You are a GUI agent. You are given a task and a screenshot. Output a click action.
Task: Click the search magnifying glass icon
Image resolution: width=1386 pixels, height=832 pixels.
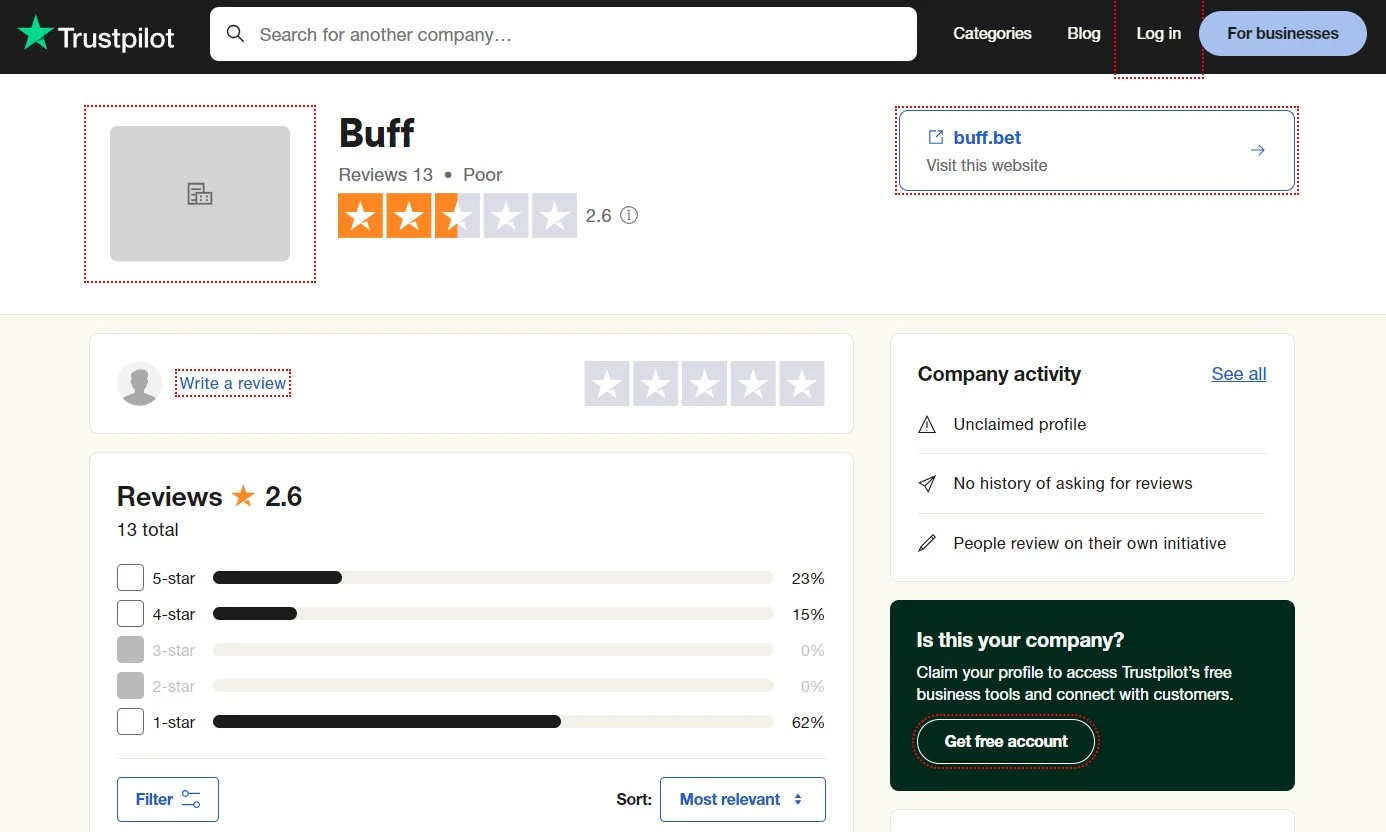pyautogui.click(x=235, y=33)
